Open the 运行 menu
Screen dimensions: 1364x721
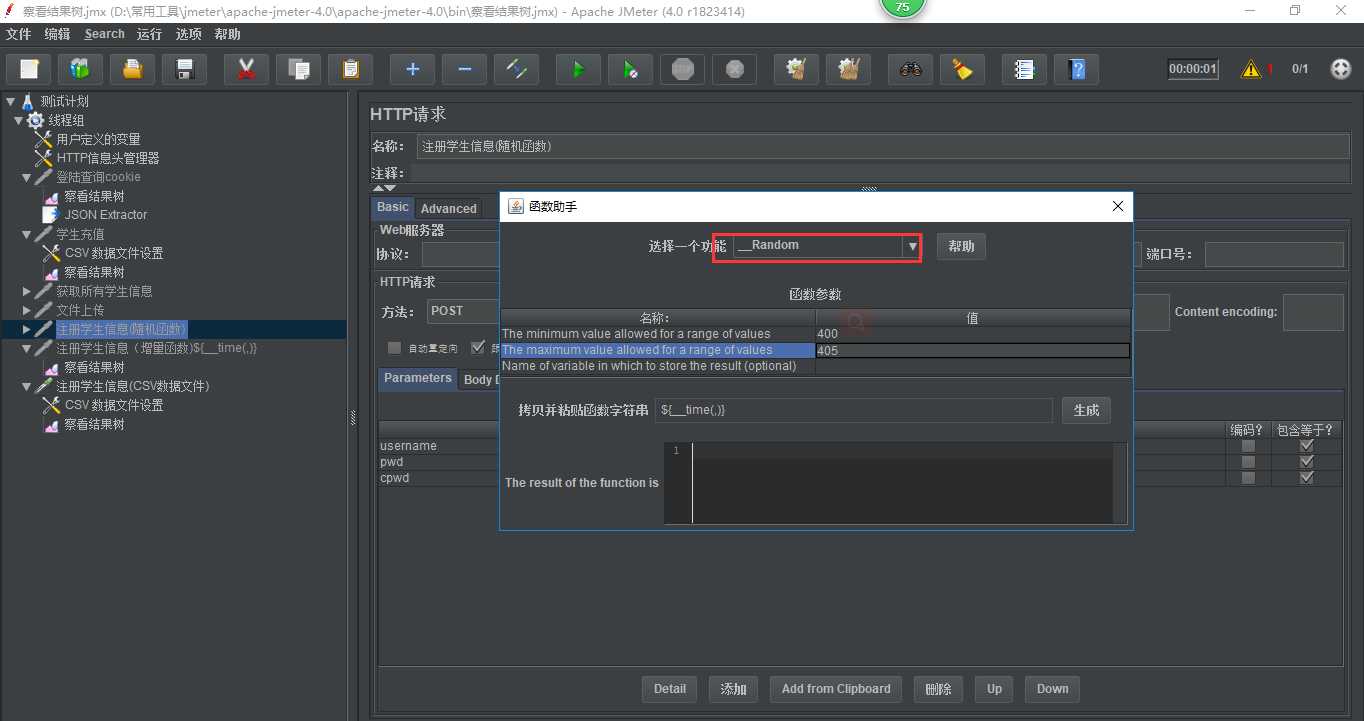pos(149,34)
